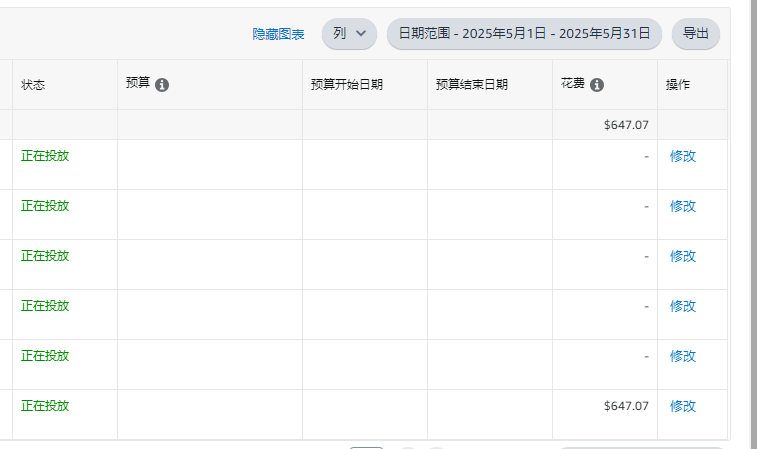Image resolution: width=757 pixels, height=449 pixels.
Task: Click 正在投放 status in the last row
Action: (x=45, y=406)
